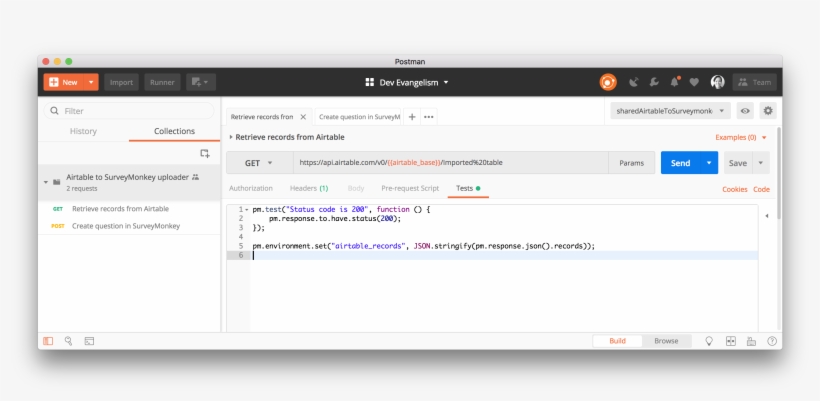Switch to Build mode
The image size is (820, 401).
pos(617,341)
